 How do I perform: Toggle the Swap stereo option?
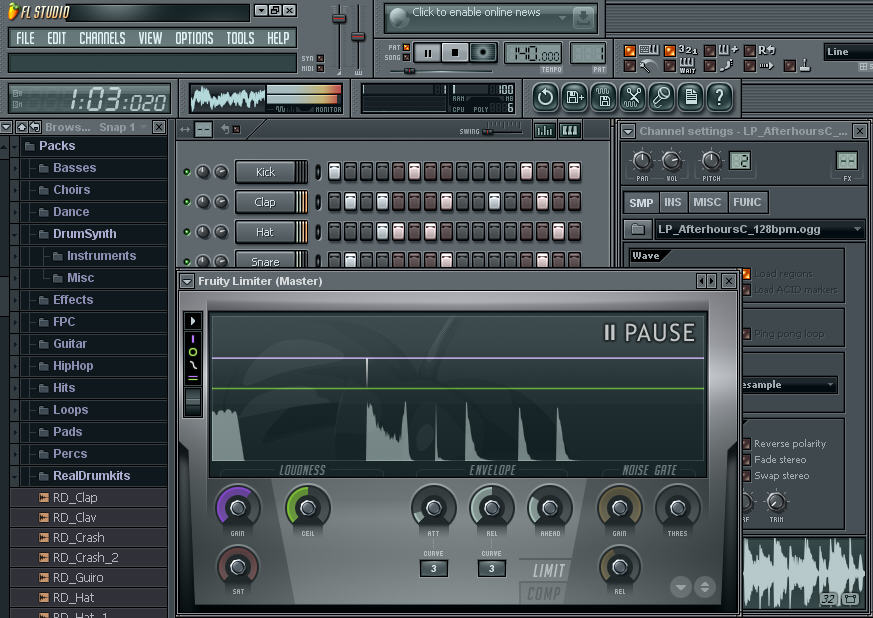click(746, 476)
